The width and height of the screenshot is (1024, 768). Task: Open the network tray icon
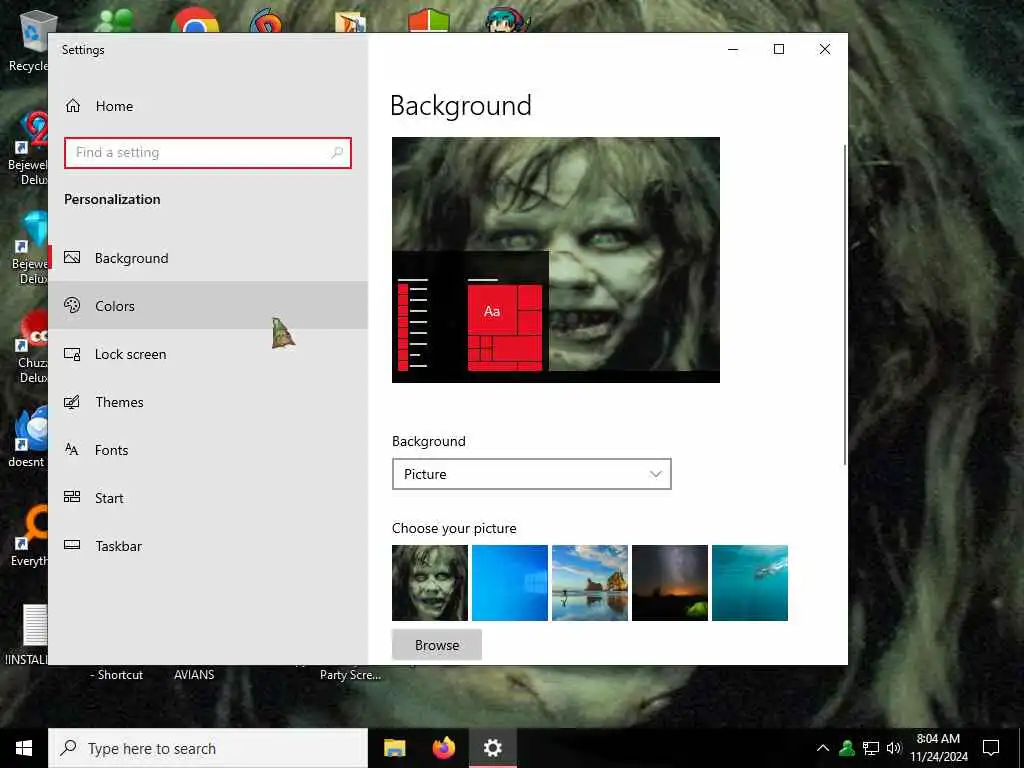click(871, 748)
